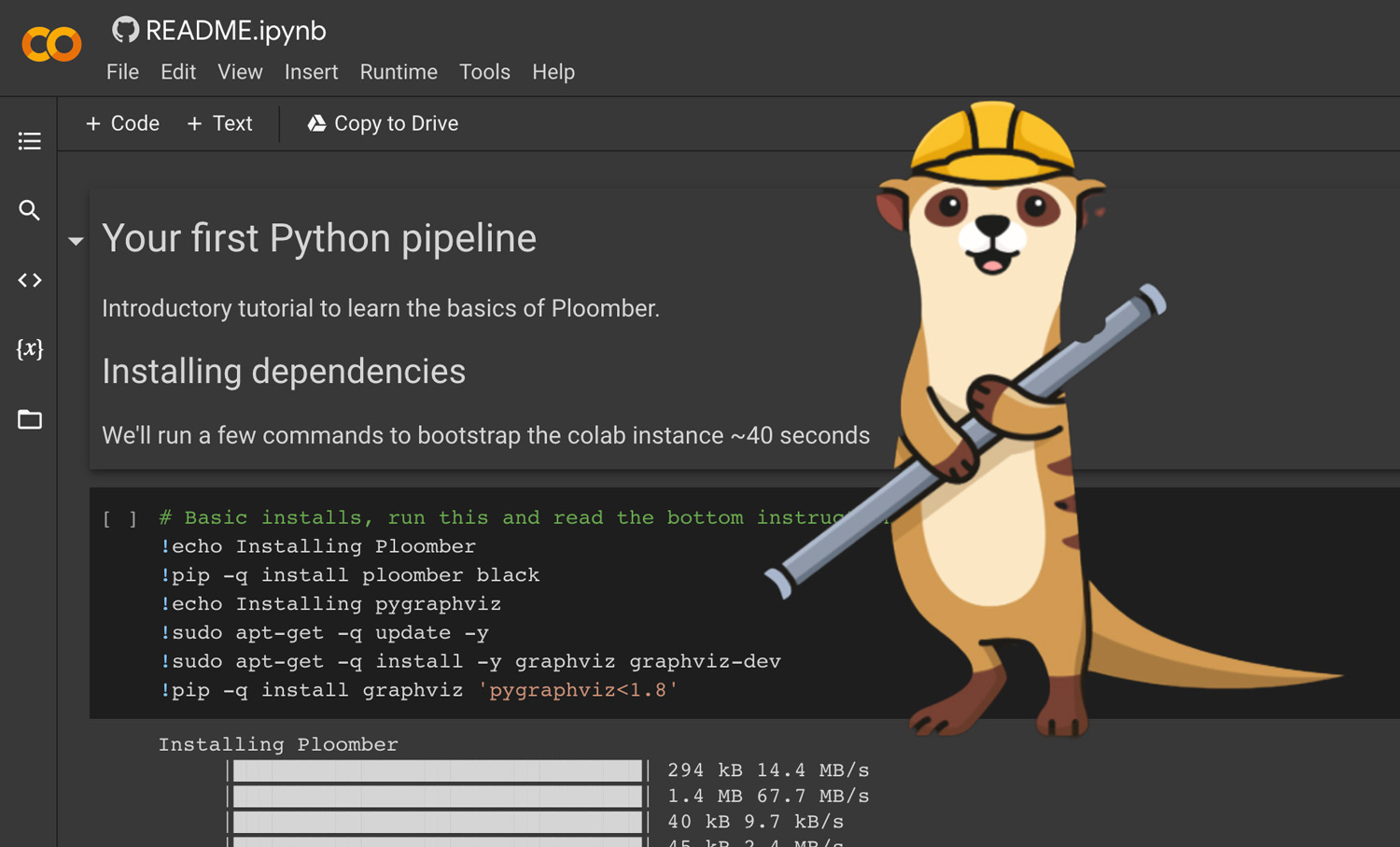Viewport: 1400px width, 847px height.
Task: Open the Tools menu
Action: click(x=484, y=72)
